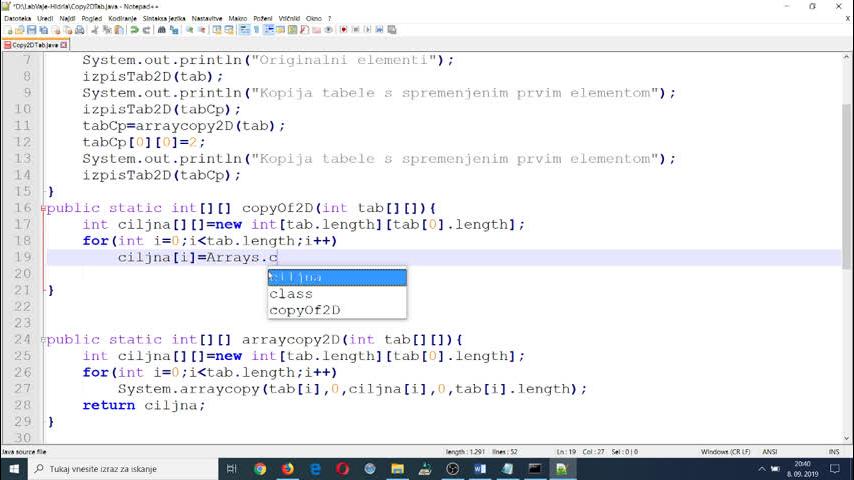Image resolution: width=854 pixels, height=480 pixels.
Task: Open the Nastavitve menu
Action: [207, 19]
